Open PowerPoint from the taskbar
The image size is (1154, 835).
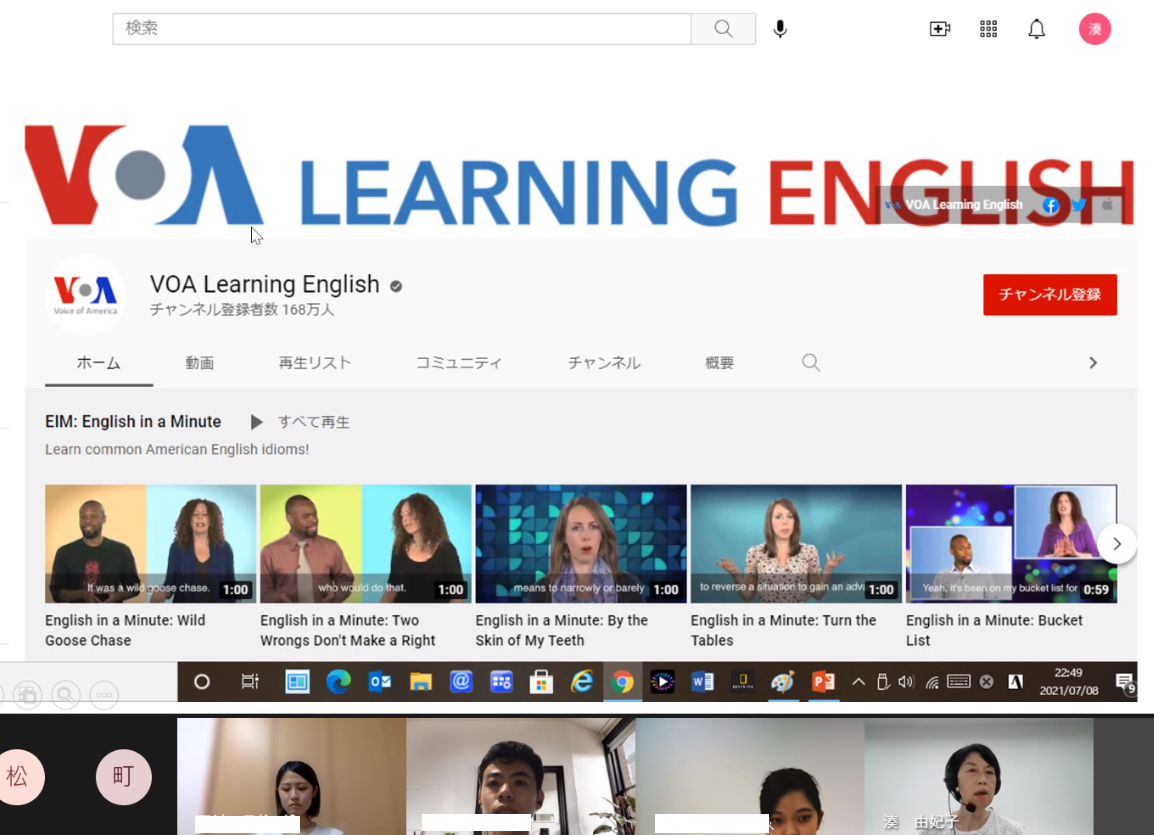[823, 682]
